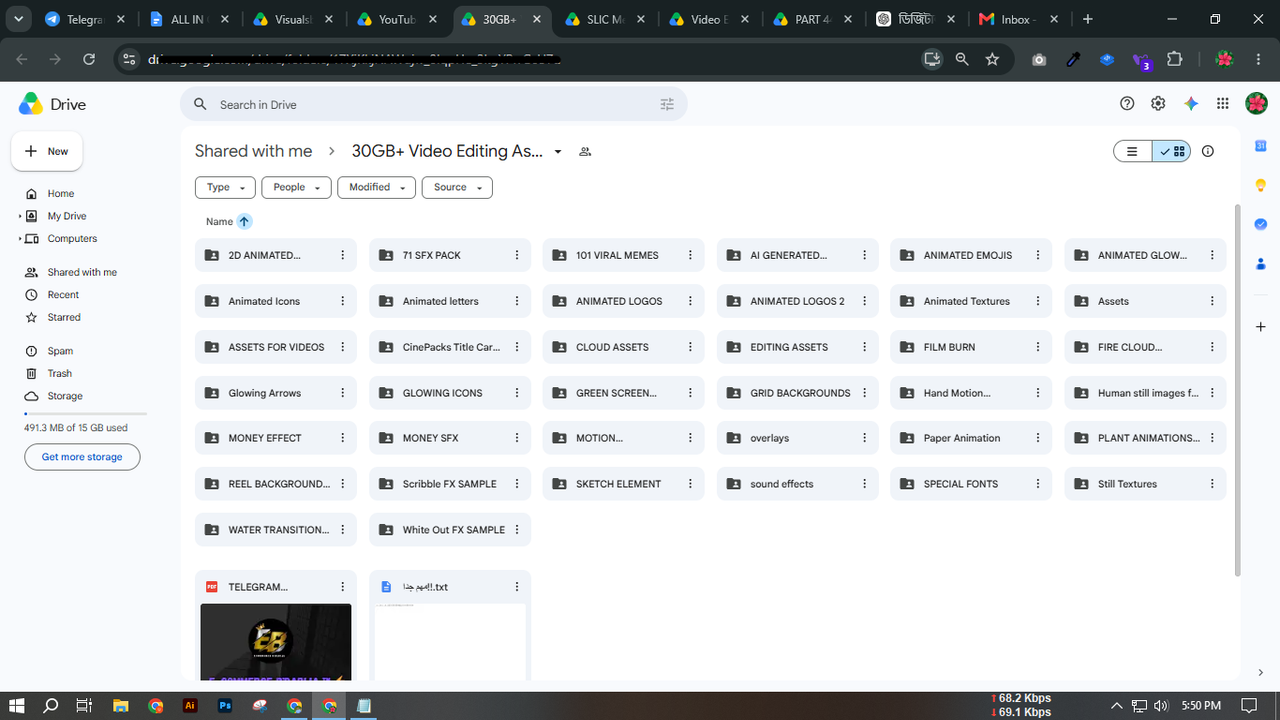1280x720 pixels.
Task: Expand folder title dropdown arrow
Action: (558, 152)
